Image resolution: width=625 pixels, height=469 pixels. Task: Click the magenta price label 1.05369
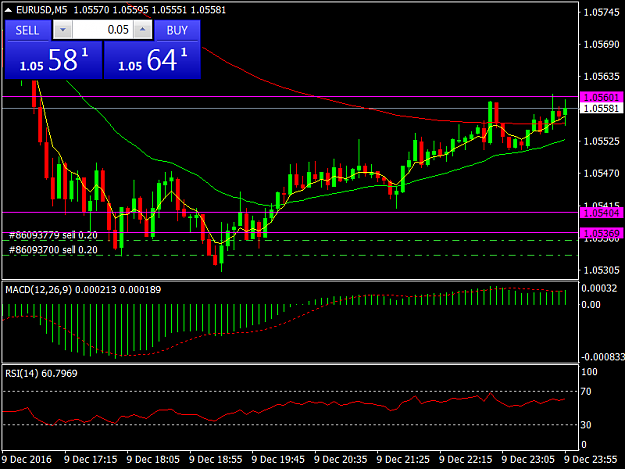coord(601,233)
